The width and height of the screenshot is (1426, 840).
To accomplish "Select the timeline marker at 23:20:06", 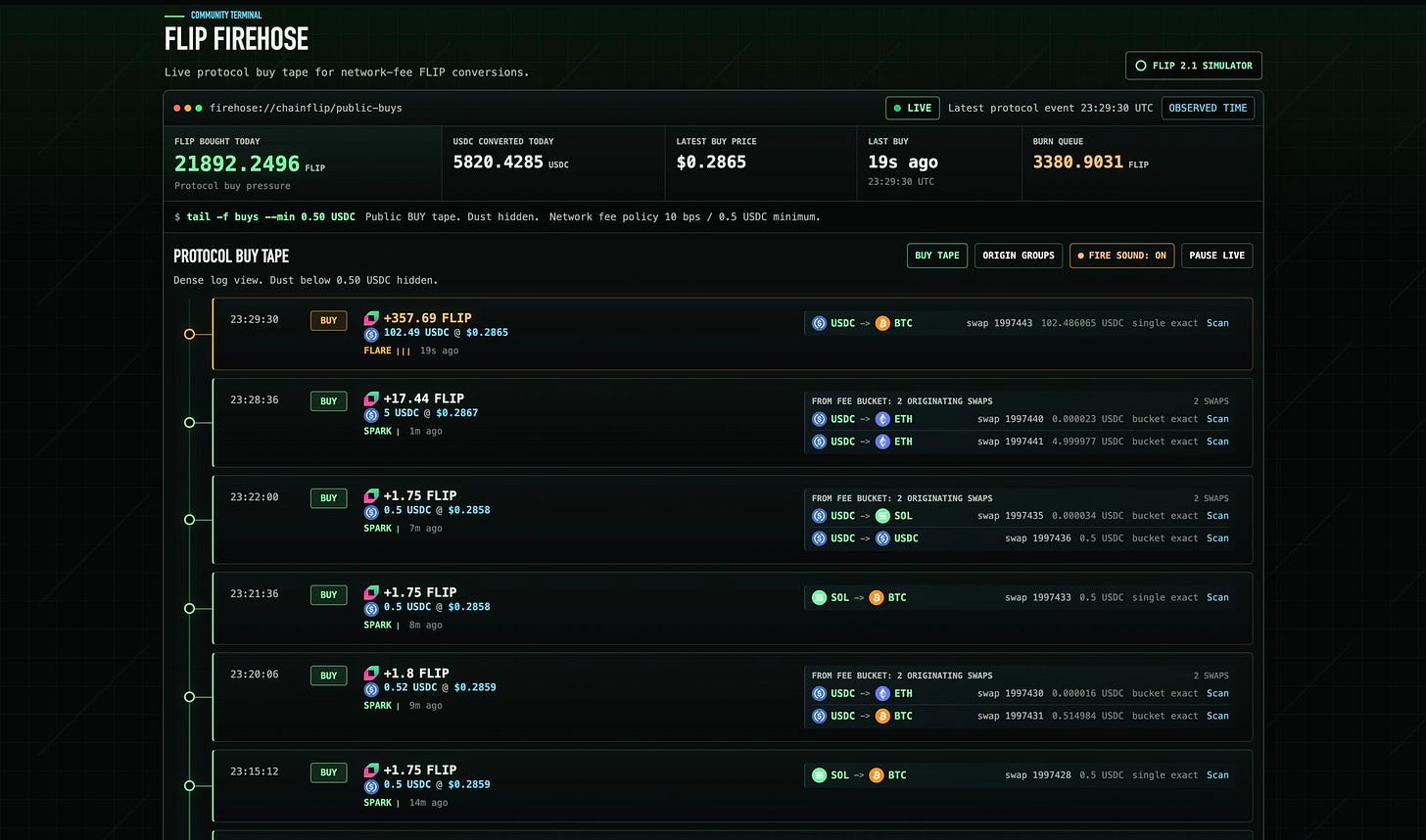I will click(x=189, y=697).
